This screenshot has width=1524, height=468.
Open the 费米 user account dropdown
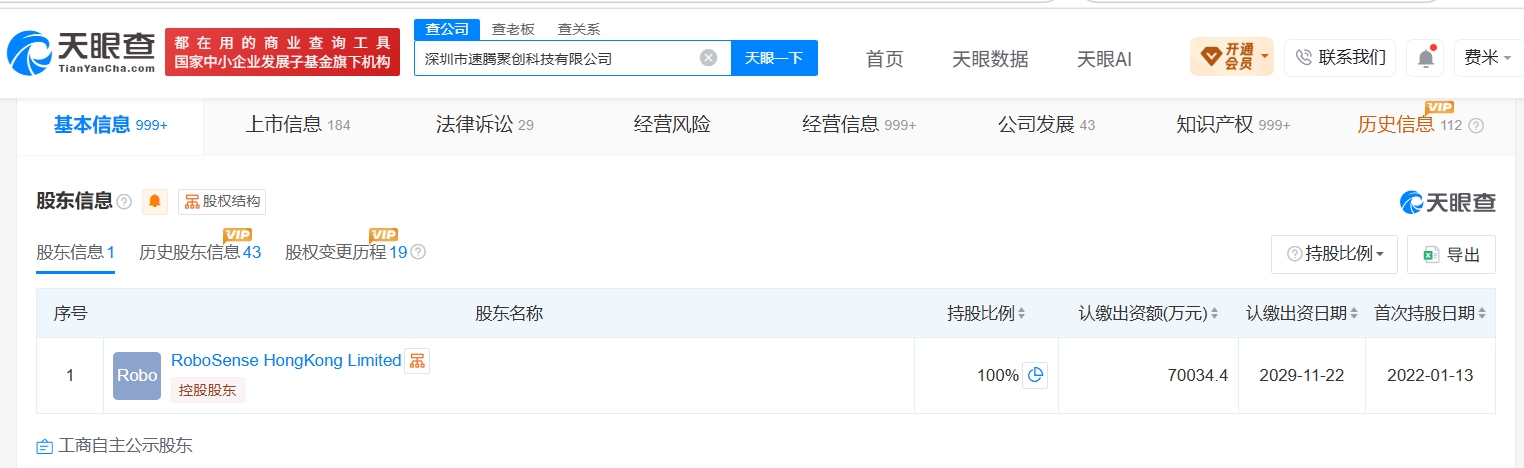point(1487,57)
